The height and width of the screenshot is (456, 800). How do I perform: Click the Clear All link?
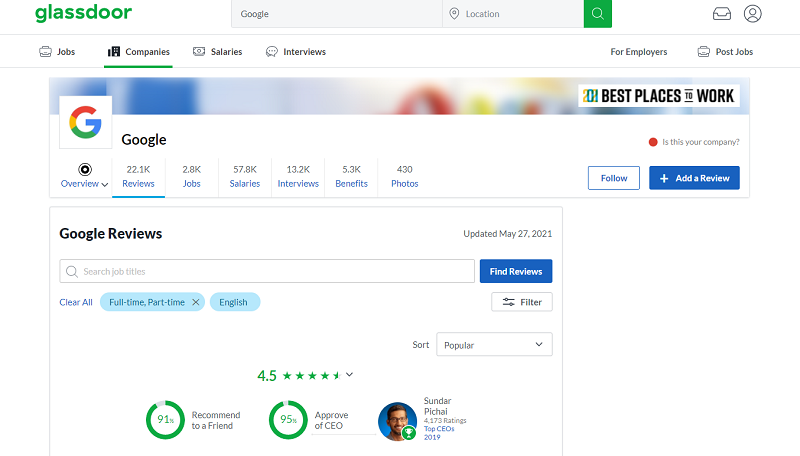(76, 302)
